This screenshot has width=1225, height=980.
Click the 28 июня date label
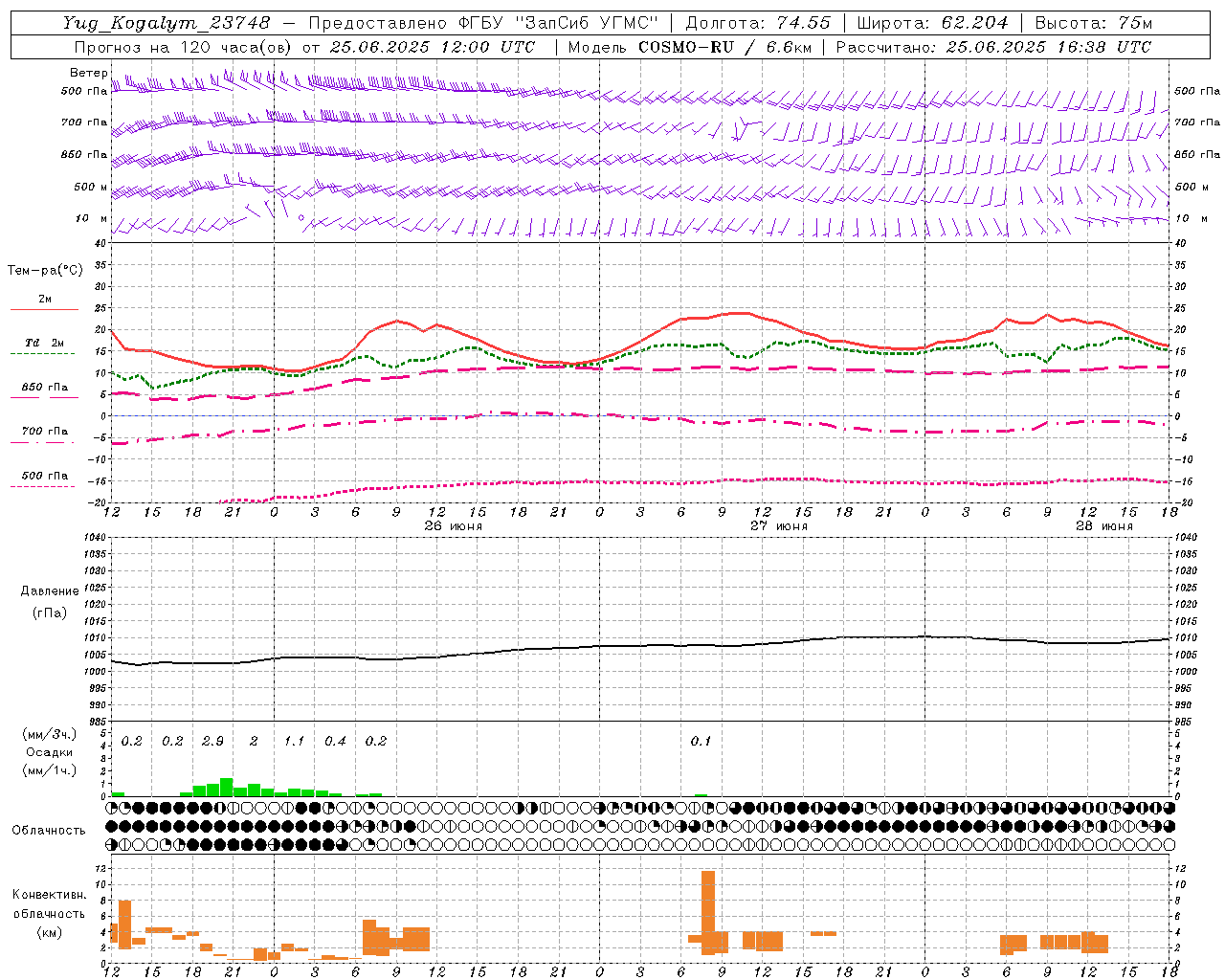(1104, 526)
